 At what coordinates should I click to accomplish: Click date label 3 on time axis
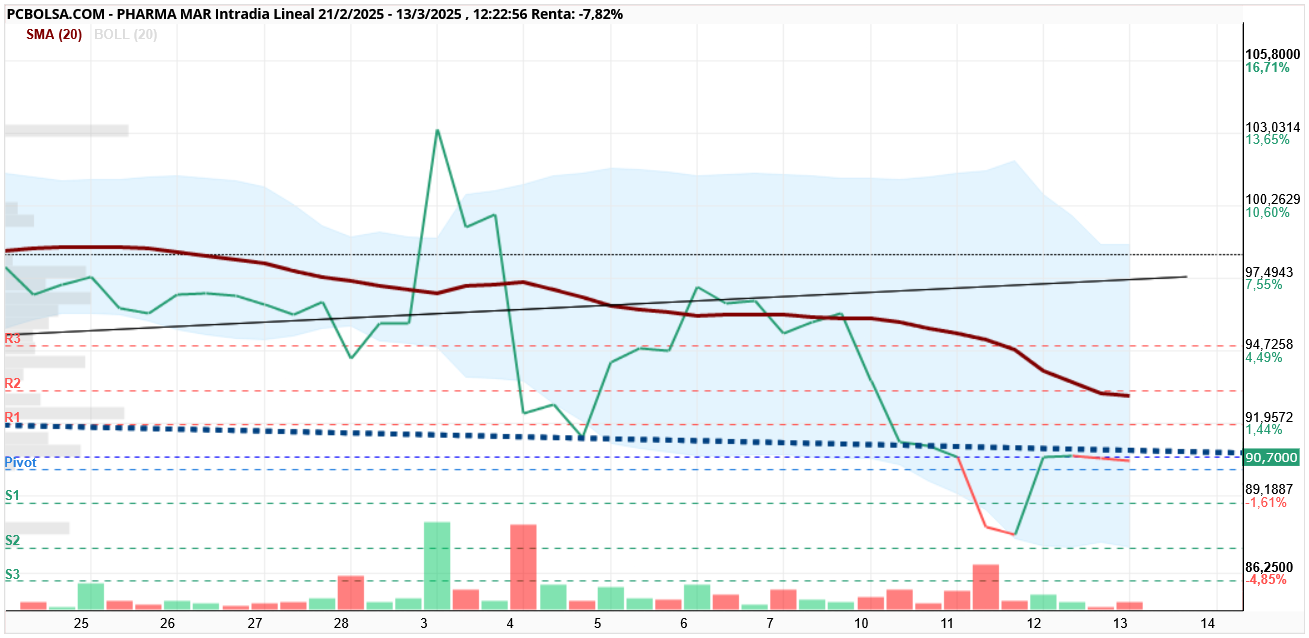coord(425,623)
